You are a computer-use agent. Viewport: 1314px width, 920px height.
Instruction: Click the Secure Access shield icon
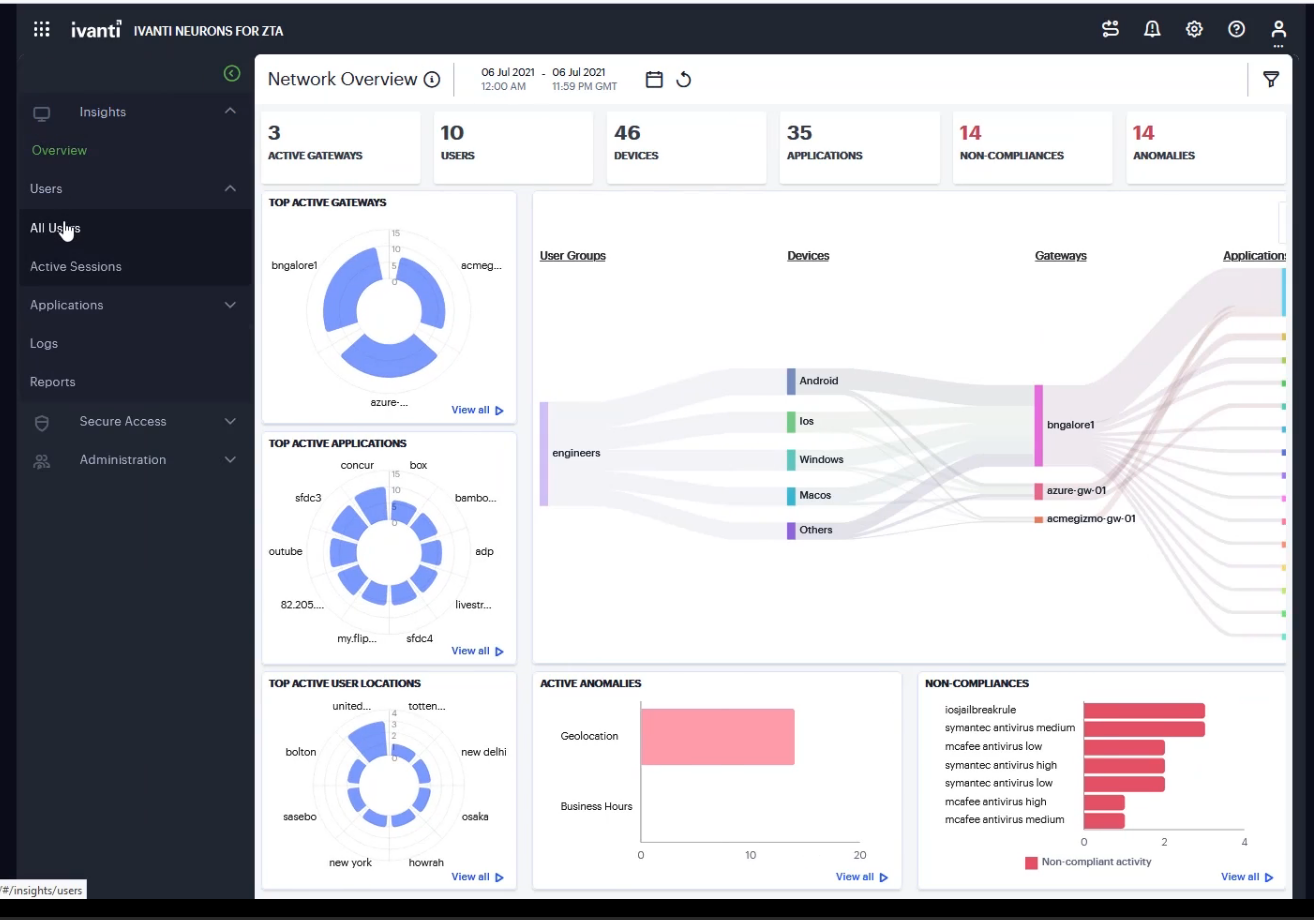pos(42,422)
